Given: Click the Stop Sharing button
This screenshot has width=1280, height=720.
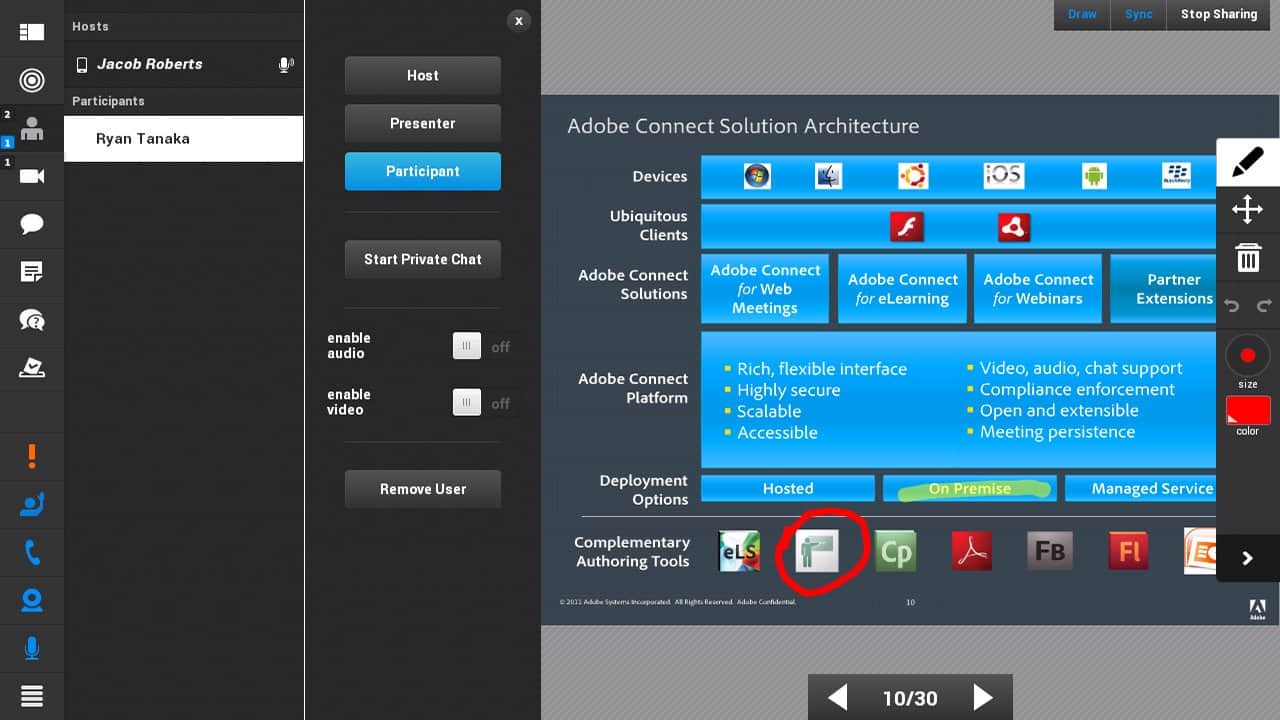Looking at the screenshot, I should [1218, 15].
